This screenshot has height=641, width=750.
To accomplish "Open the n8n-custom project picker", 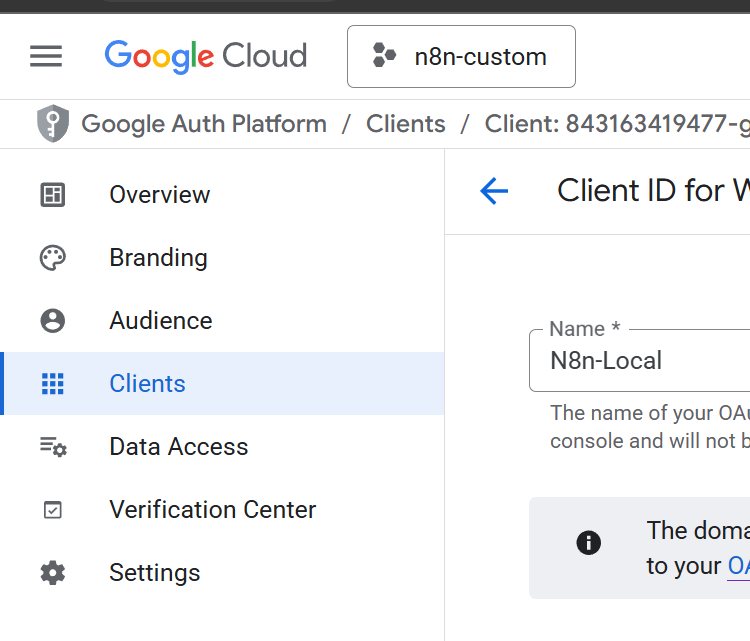I will [x=461, y=56].
